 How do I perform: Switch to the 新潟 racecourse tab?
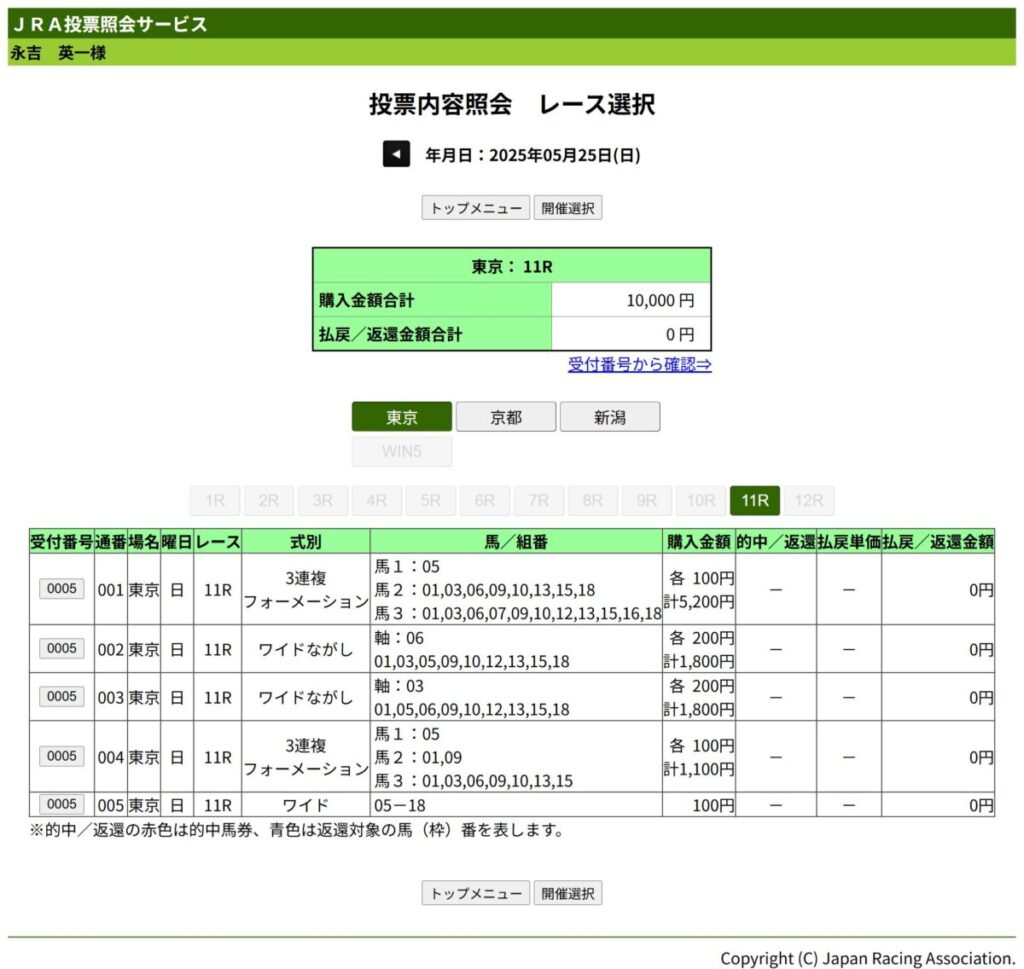(x=609, y=417)
